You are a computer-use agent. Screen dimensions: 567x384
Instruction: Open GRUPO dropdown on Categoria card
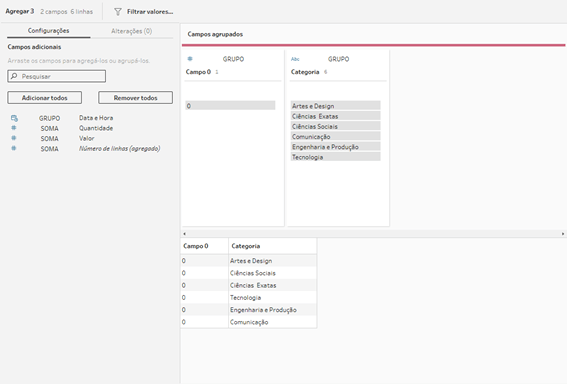click(338, 59)
